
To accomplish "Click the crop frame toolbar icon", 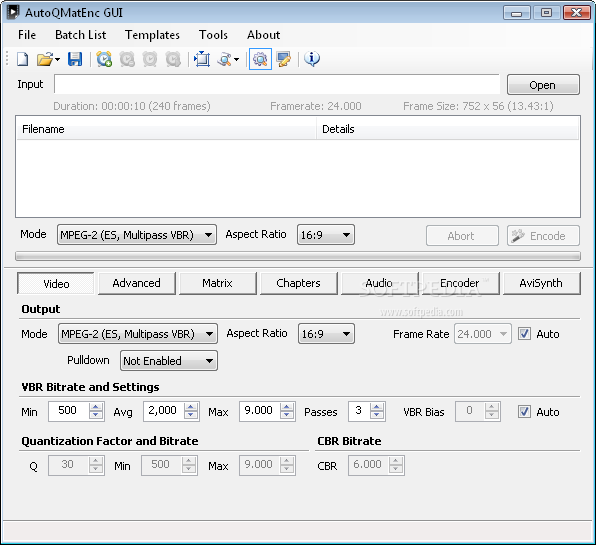I will (x=202, y=59).
